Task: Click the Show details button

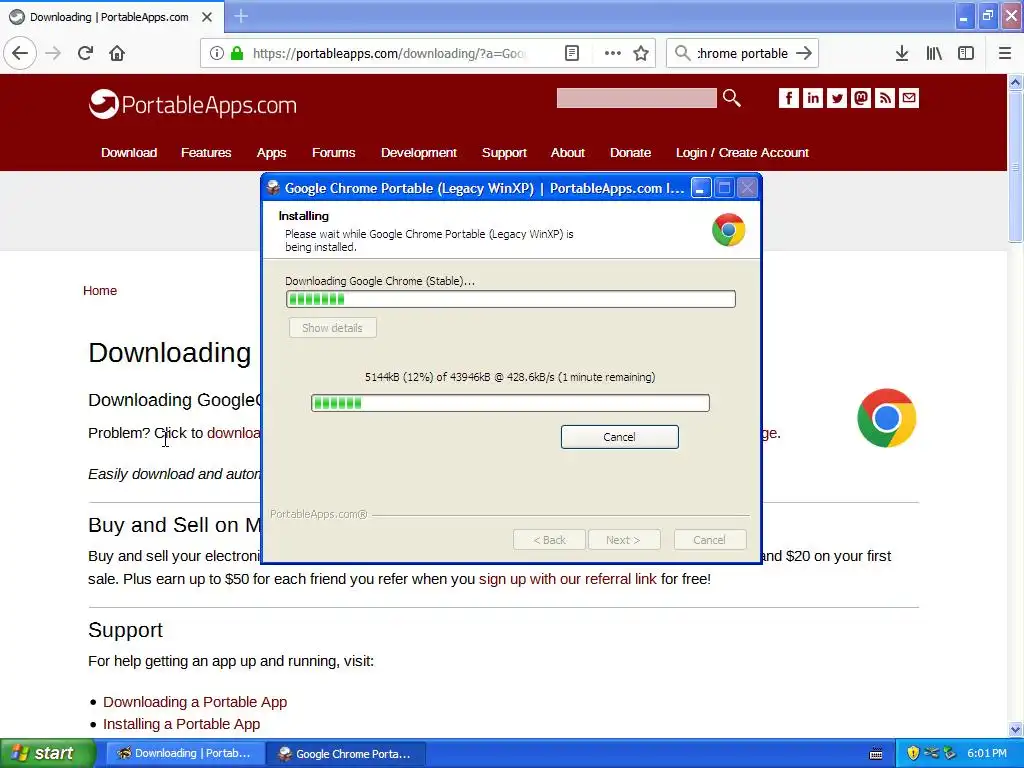Action: coord(332,328)
